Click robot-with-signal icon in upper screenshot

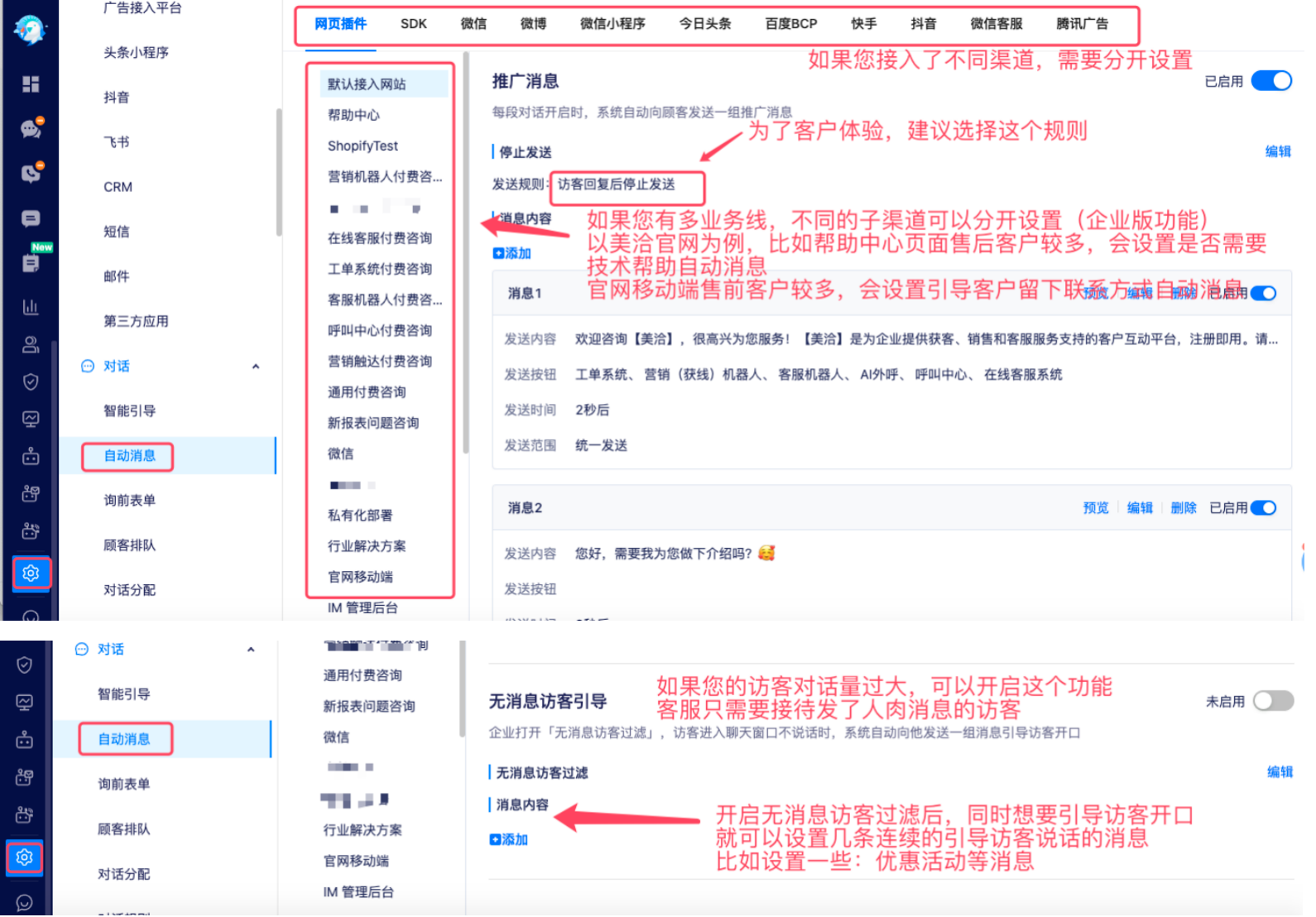click(31, 531)
